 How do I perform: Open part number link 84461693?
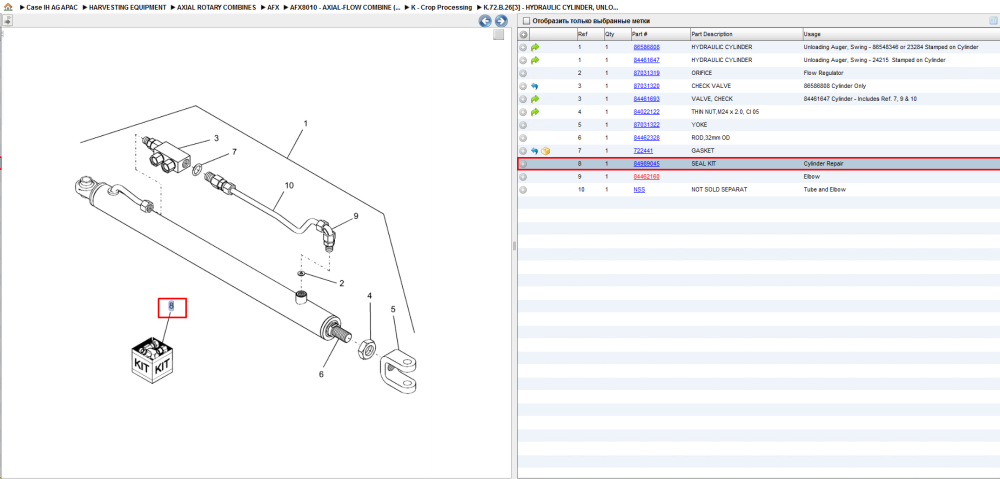pos(646,99)
